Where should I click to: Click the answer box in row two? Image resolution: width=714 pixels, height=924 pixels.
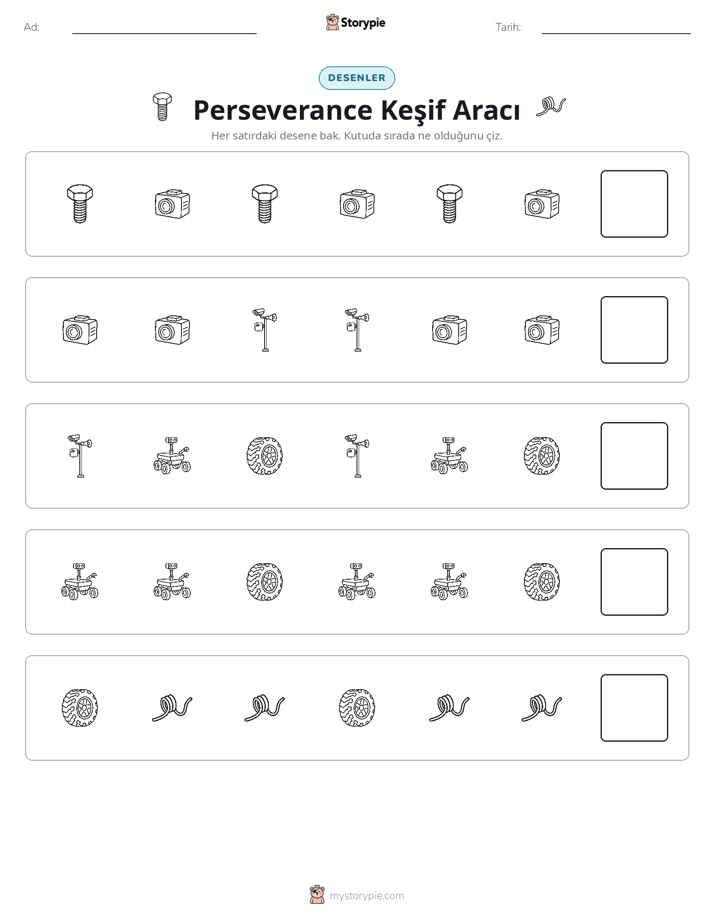click(634, 330)
